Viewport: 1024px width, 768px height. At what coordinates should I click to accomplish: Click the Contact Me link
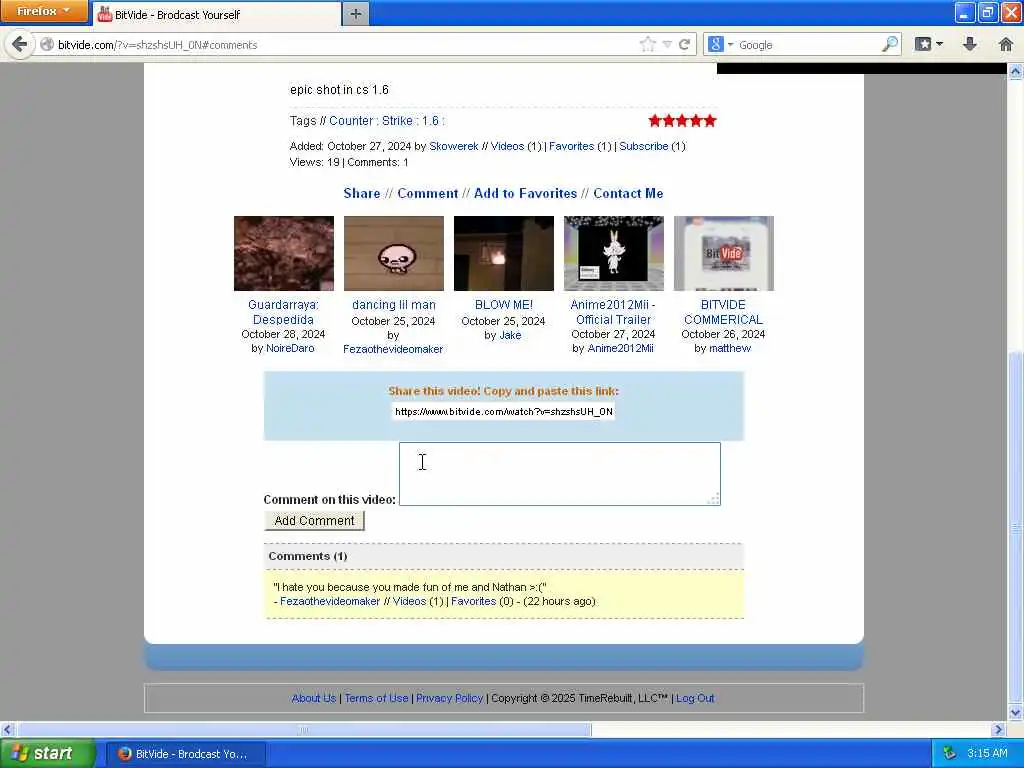click(x=628, y=193)
